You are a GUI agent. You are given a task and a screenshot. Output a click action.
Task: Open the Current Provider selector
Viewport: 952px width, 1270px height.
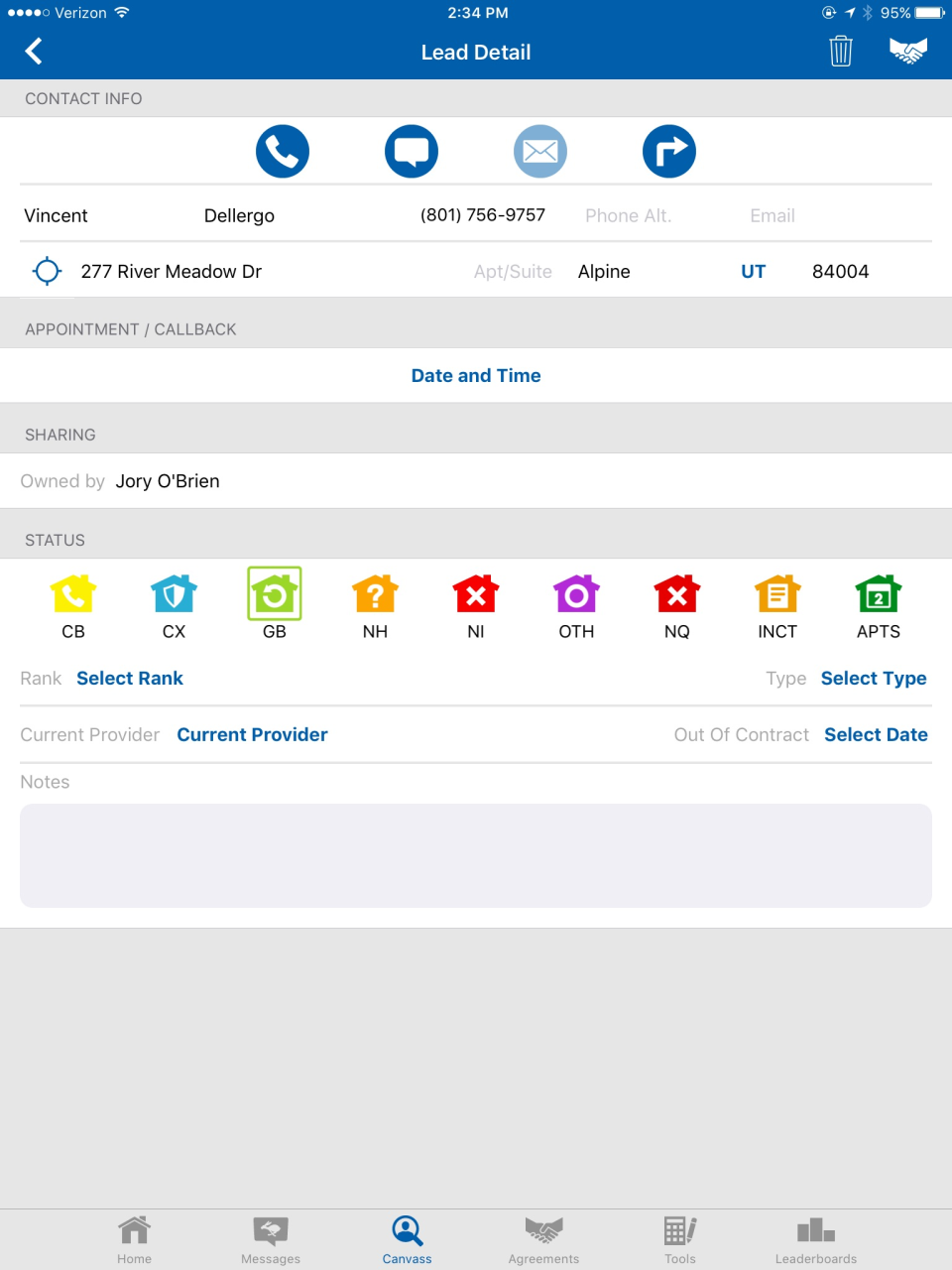(252, 734)
